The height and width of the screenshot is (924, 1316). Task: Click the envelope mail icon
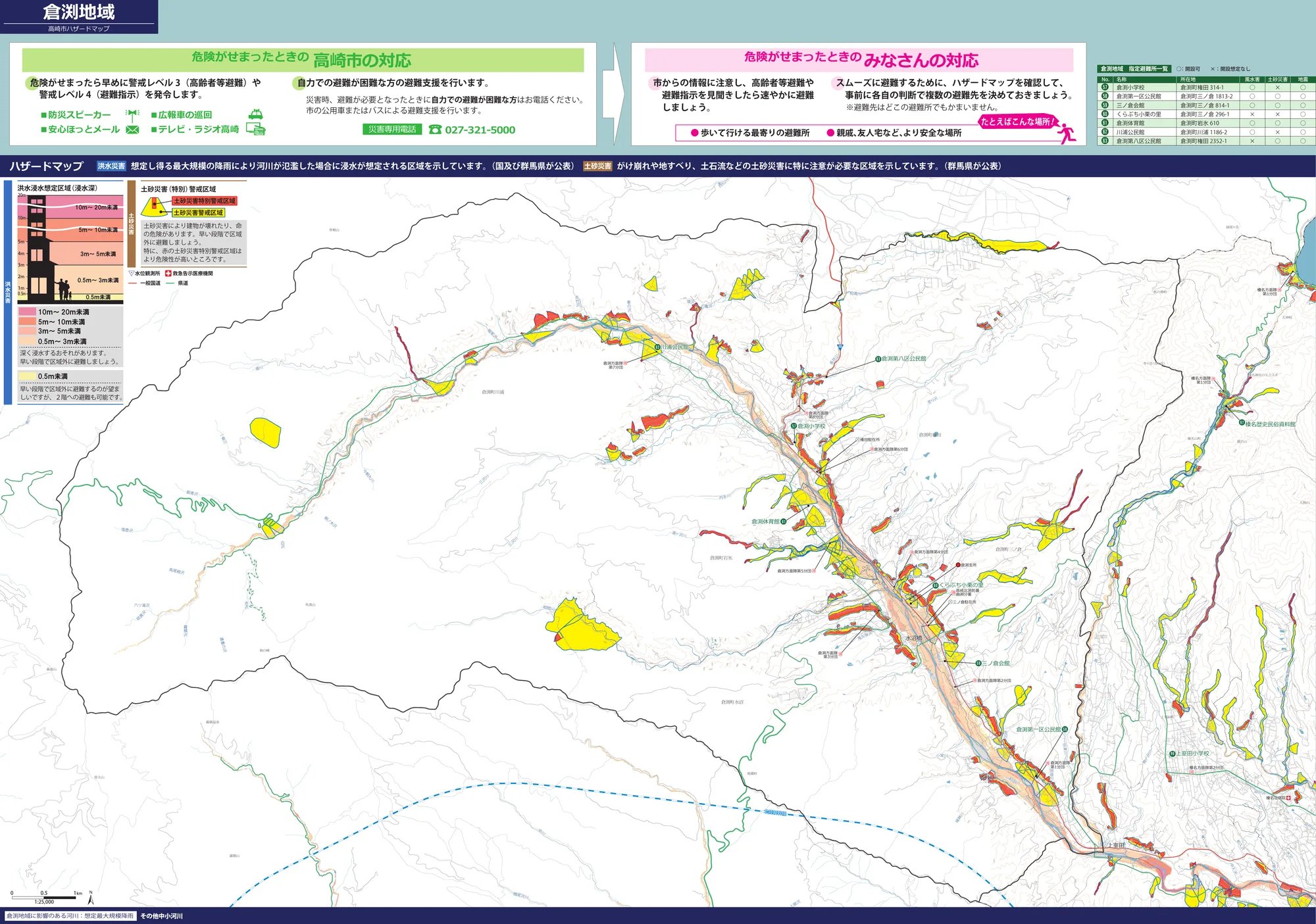click(x=132, y=130)
